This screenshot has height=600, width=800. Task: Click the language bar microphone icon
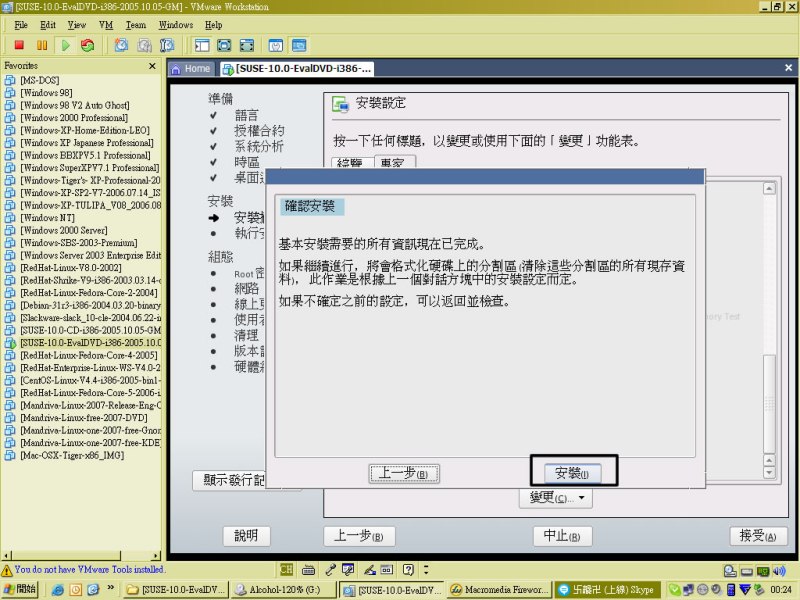[331, 569]
